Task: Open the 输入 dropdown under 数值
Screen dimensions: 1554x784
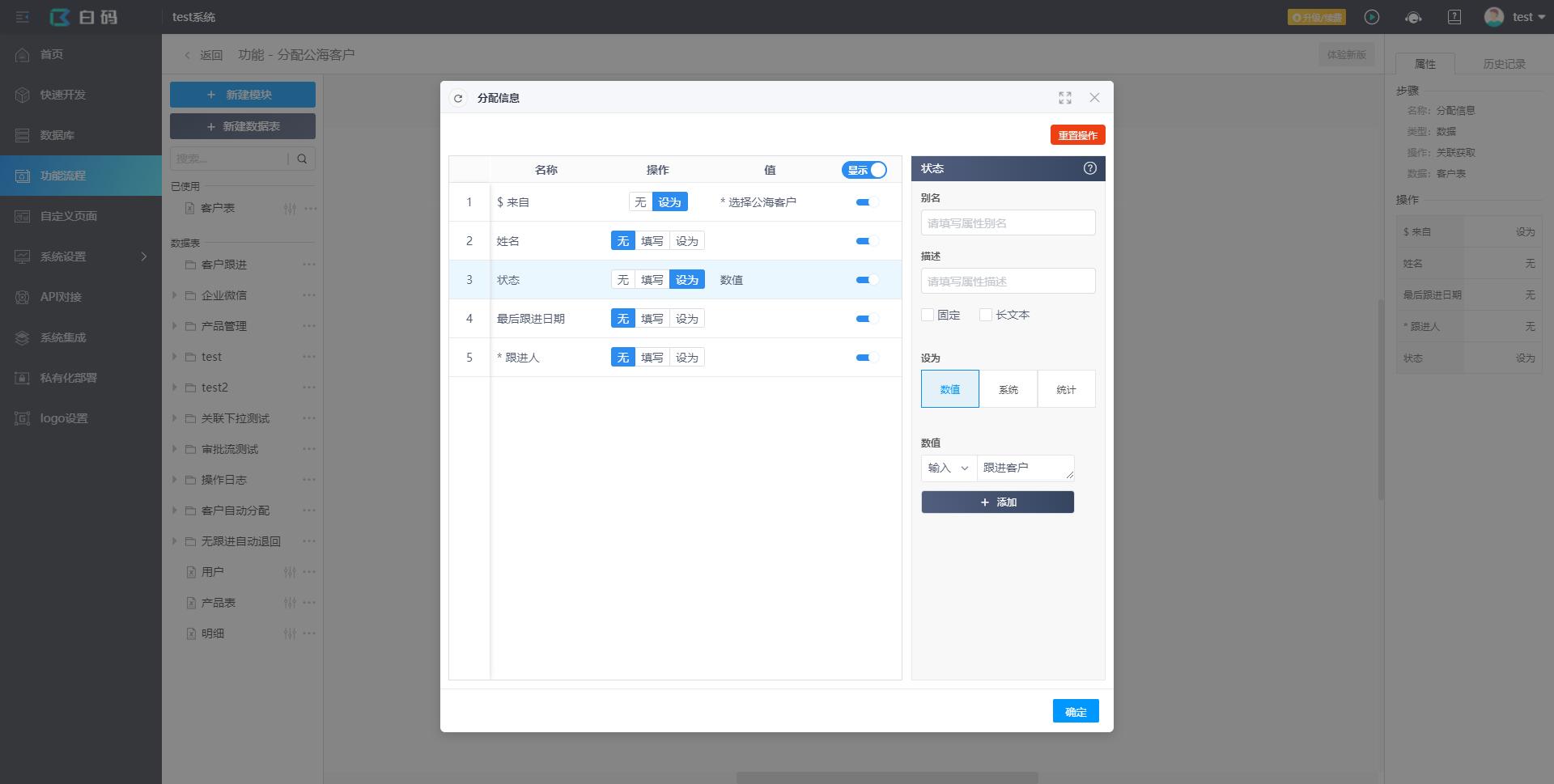Action: click(x=949, y=468)
